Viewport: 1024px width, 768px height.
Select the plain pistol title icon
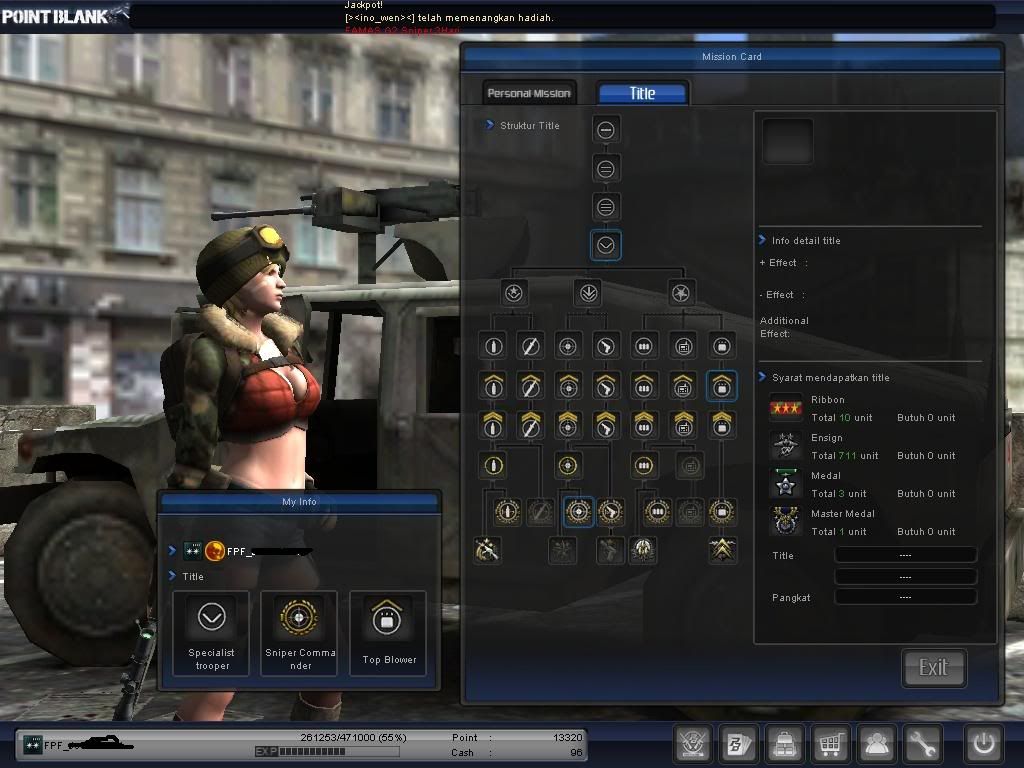point(606,346)
